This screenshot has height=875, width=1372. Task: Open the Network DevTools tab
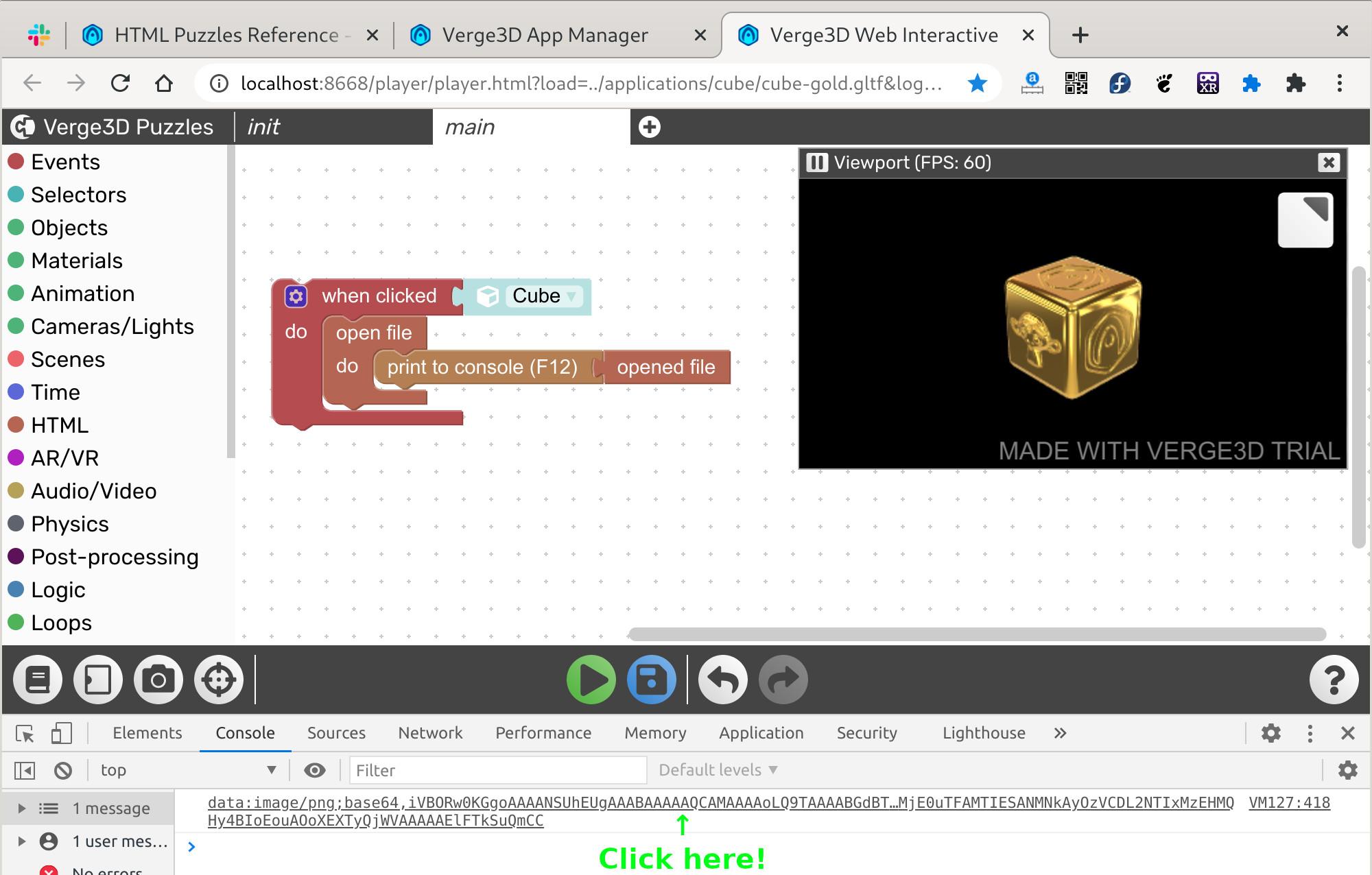430,733
